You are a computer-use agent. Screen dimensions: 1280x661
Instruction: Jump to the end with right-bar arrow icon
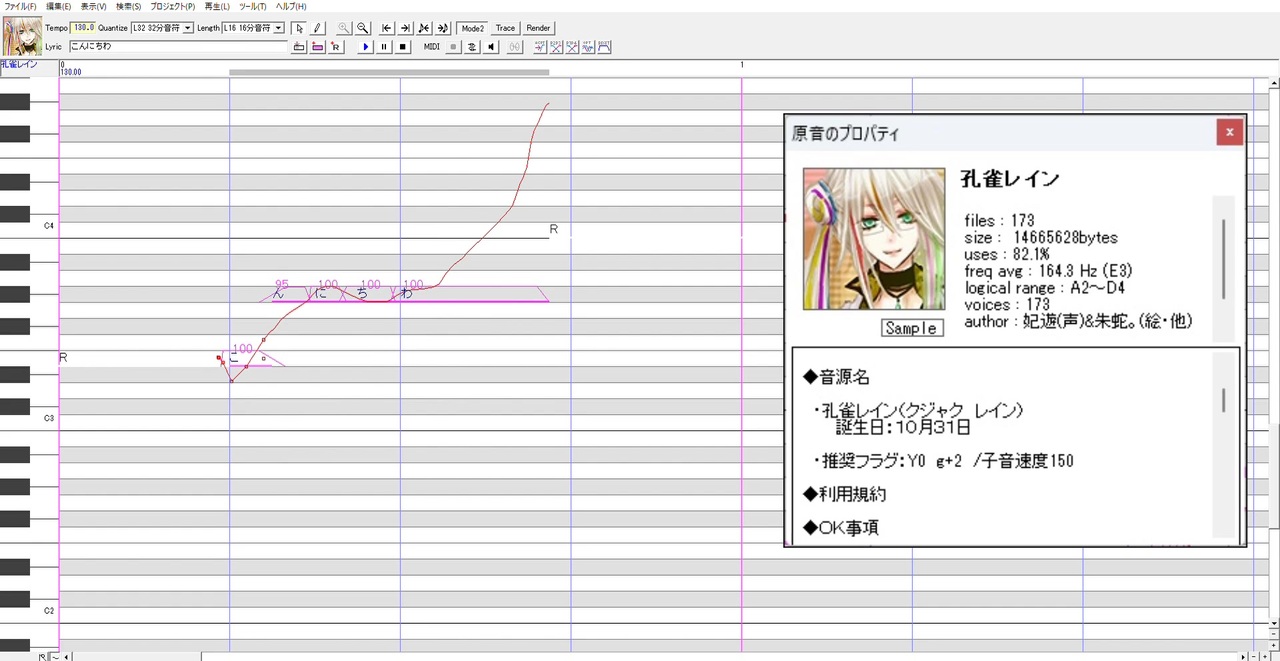click(x=405, y=28)
